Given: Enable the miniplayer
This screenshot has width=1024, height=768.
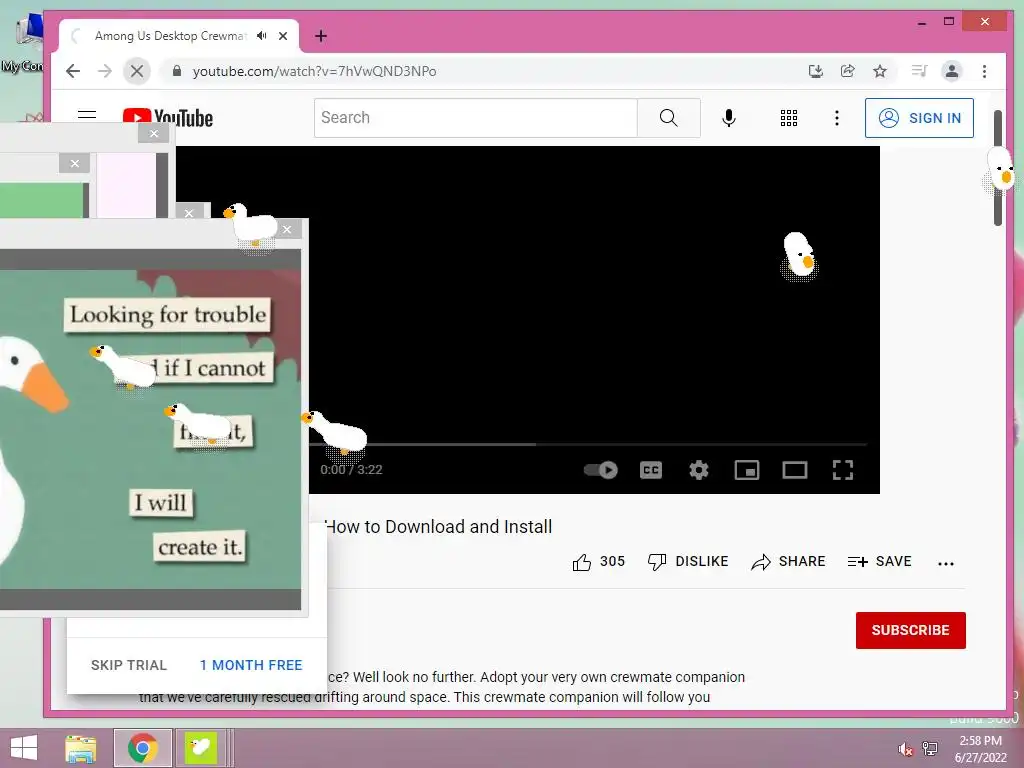Looking at the screenshot, I should click(x=746, y=470).
